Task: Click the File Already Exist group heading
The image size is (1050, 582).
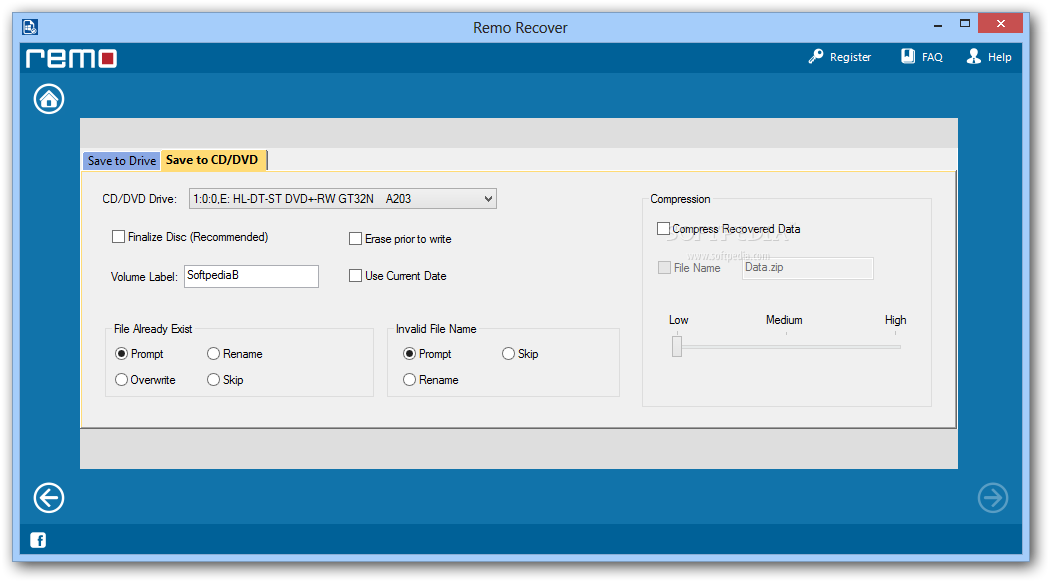Action: pos(153,329)
